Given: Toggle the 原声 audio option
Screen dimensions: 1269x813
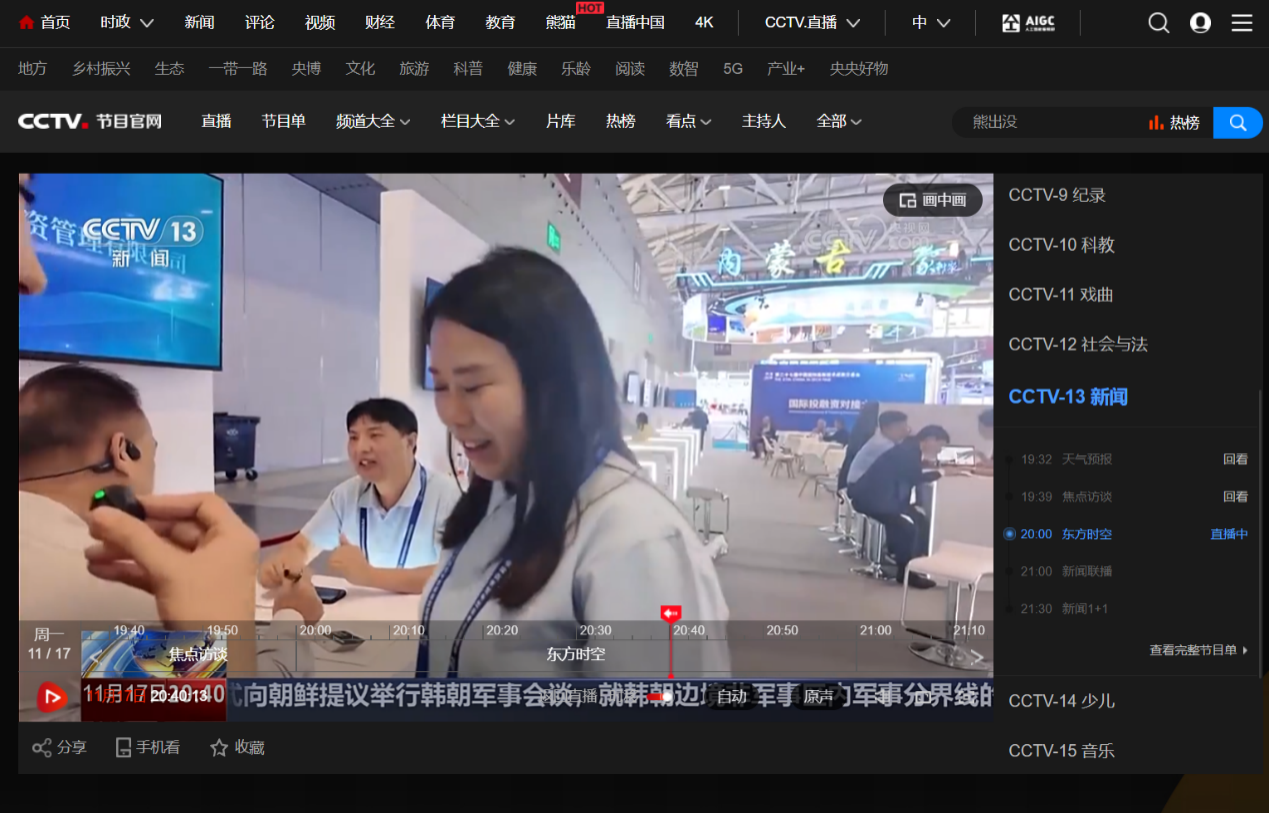Looking at the screenshot, I should pos(818,697).
